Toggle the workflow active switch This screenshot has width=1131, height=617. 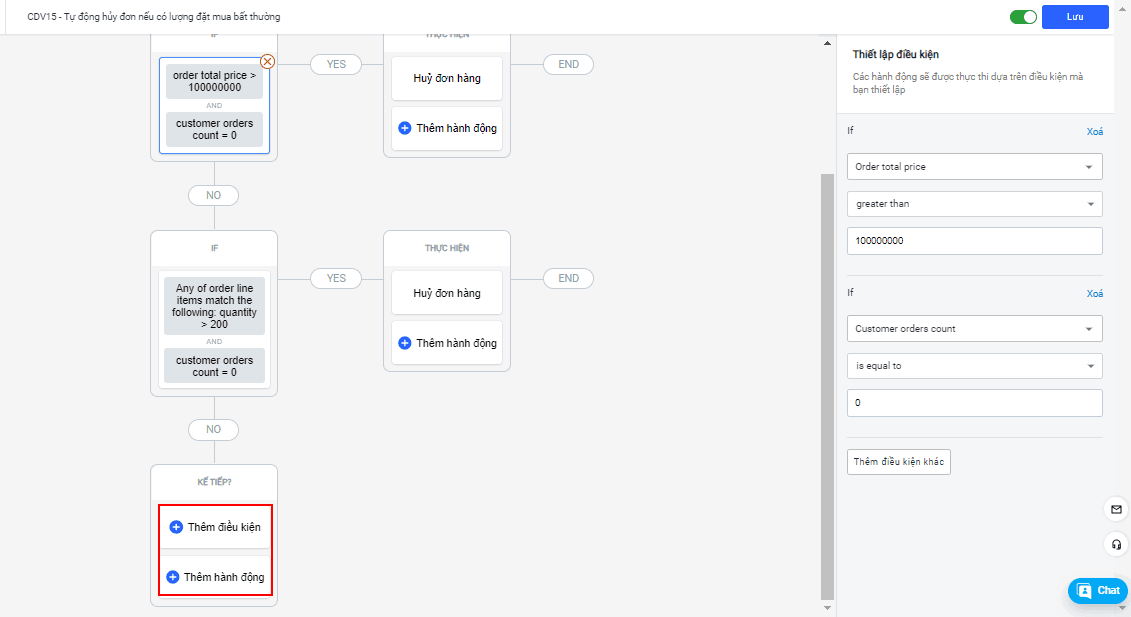(x=1023, y=17)
